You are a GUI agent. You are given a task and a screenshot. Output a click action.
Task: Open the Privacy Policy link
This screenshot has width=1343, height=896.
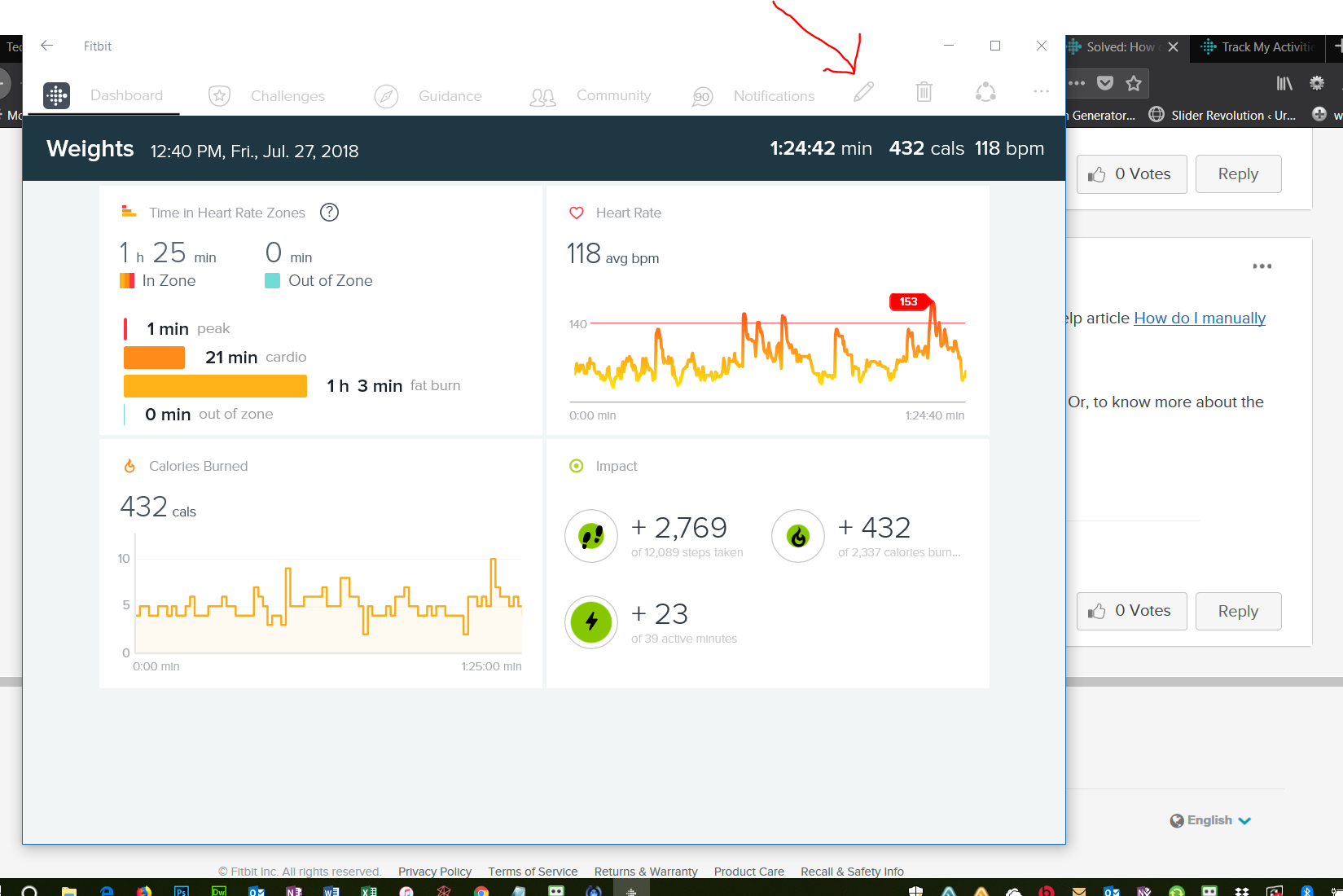[x=435, y=872]
